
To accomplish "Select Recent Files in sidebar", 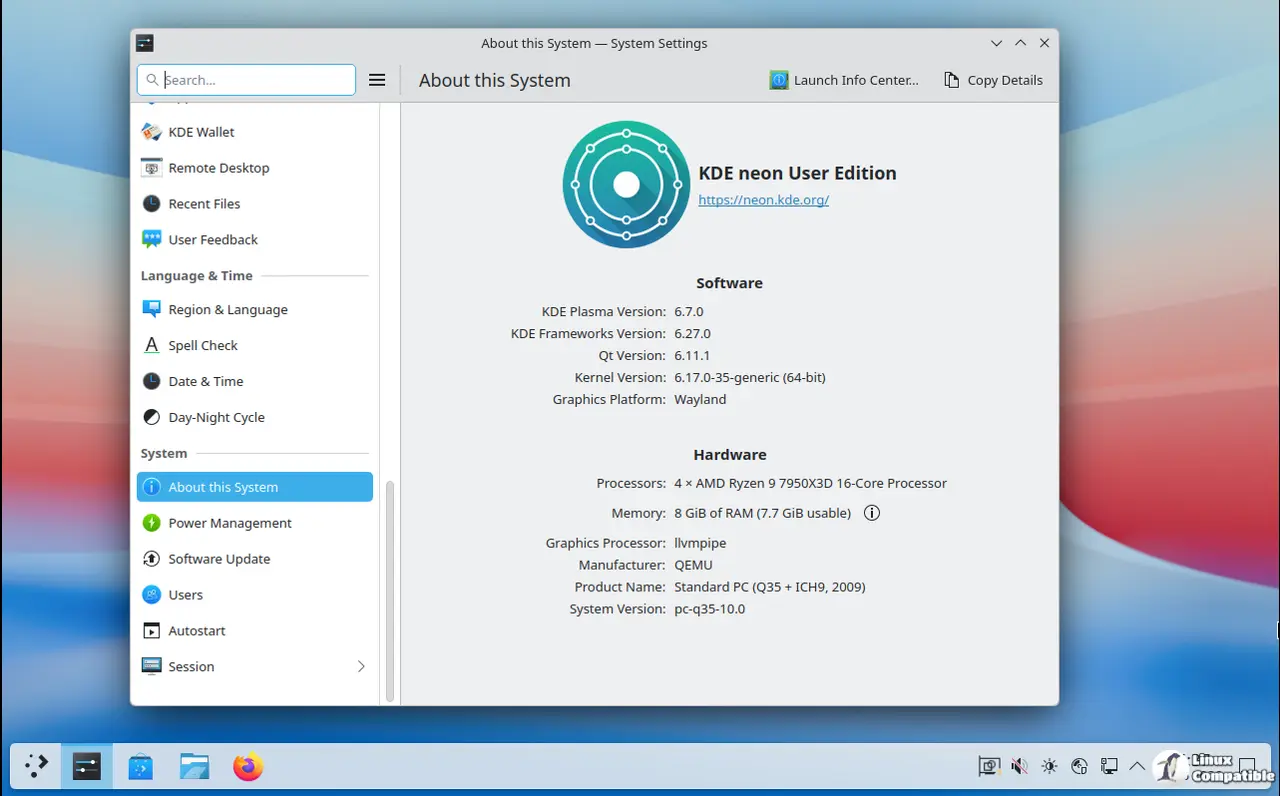I will tap(254, 204).
